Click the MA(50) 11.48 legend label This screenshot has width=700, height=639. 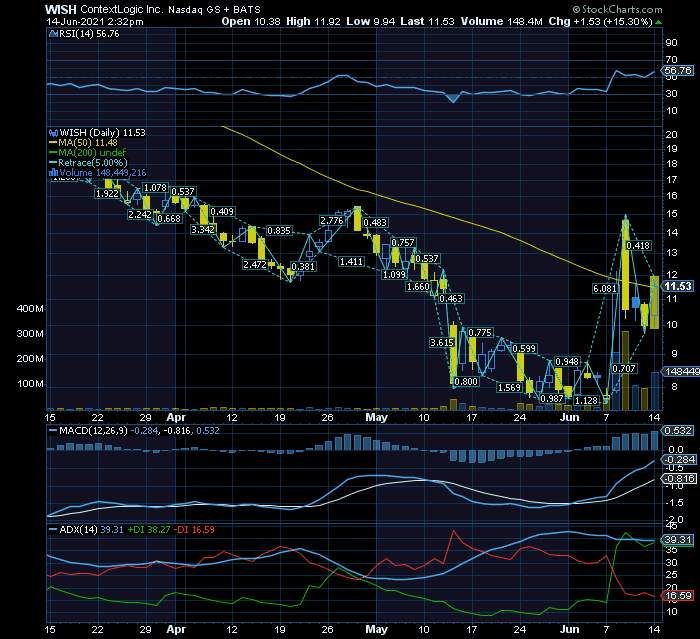point(88,143)
